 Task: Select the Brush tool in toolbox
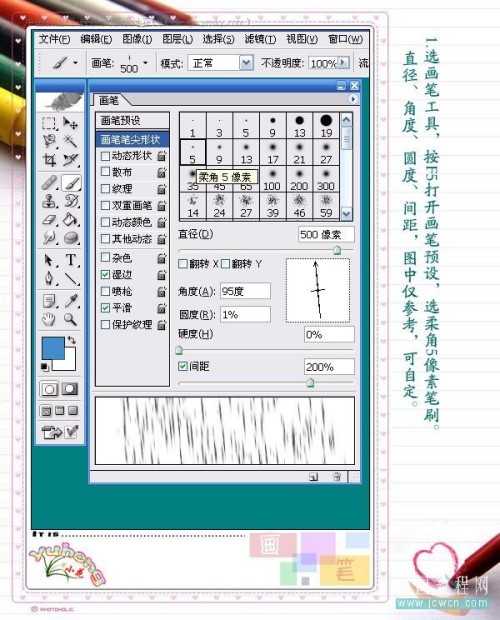71,183
